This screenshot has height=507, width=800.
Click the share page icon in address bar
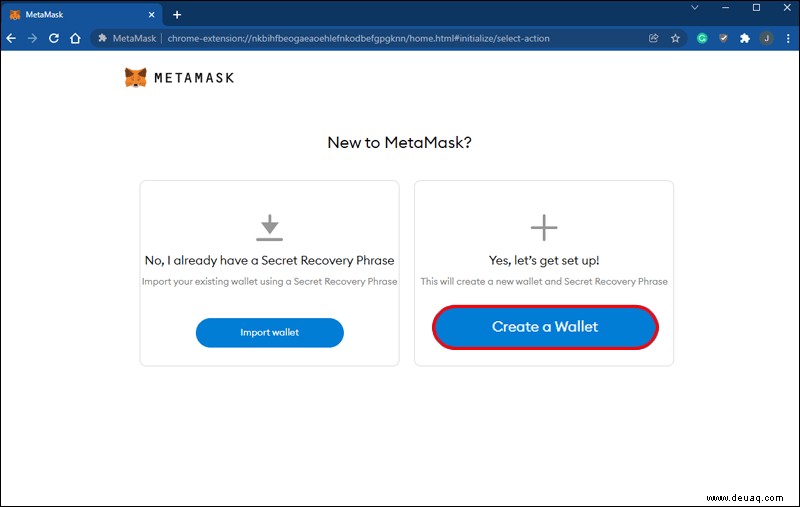[x=654, y=38]
